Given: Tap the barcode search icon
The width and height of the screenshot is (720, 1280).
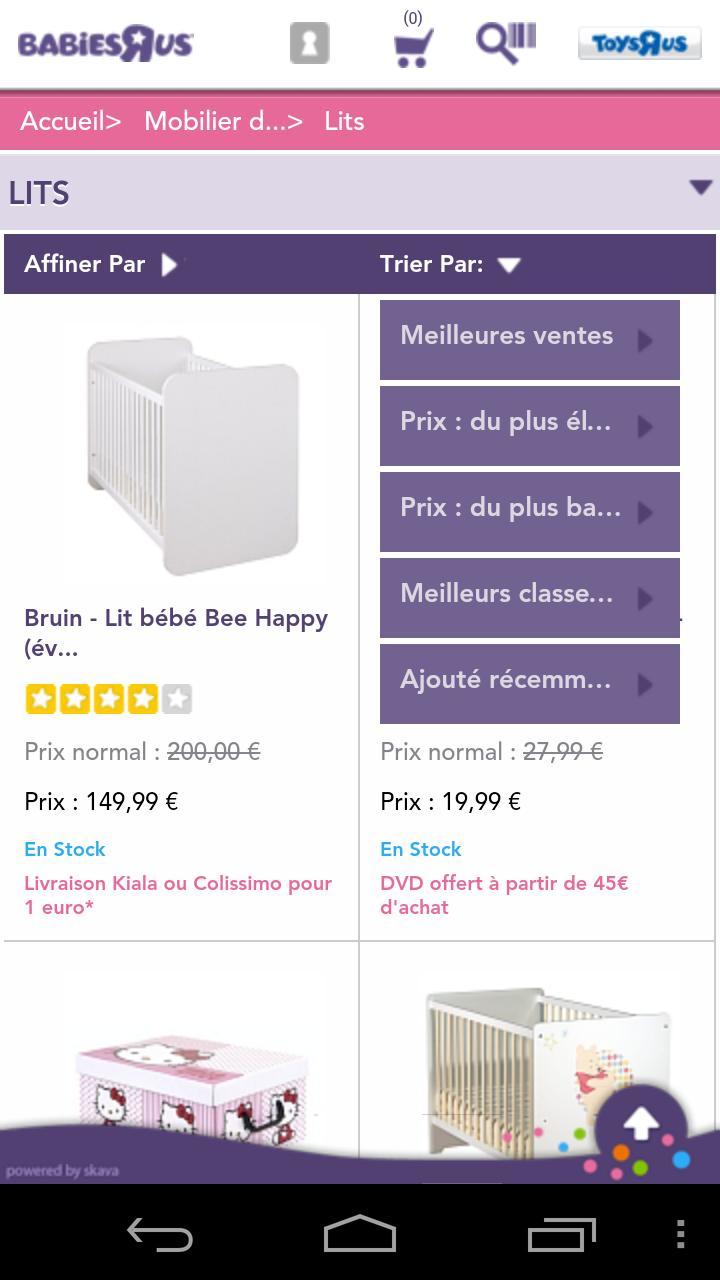Looking at the screenshot, I should pyautogui.click(x=505, y=43).
